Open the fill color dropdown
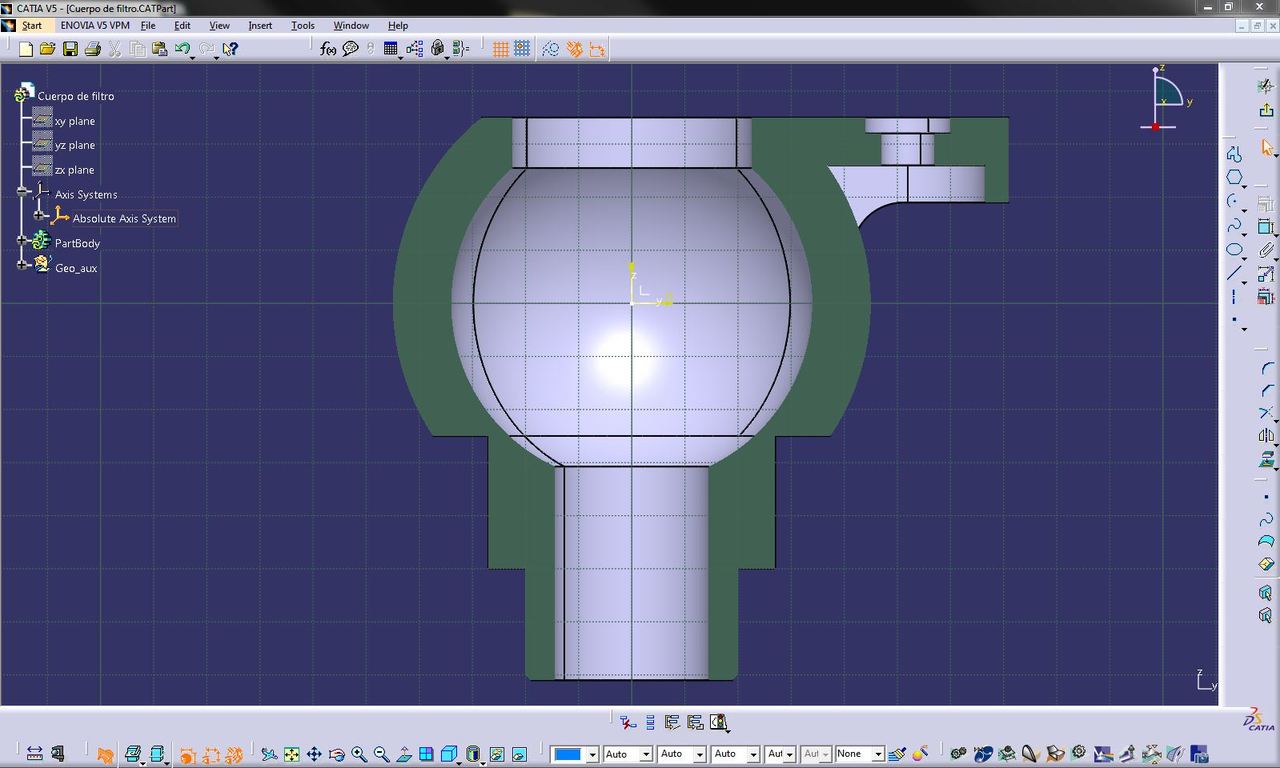The height and width of the screenshot is (768, 1280). [x=592, y=754]
